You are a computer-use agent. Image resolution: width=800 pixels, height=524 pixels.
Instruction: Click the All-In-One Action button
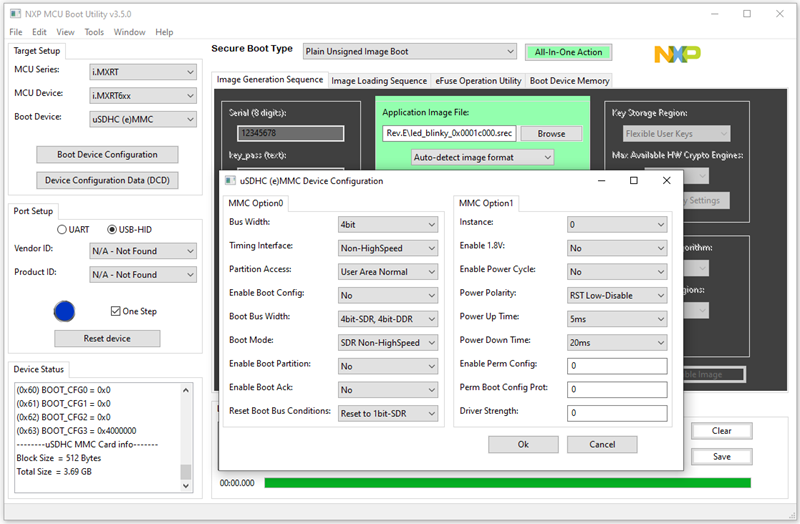[x=568, y=52]
